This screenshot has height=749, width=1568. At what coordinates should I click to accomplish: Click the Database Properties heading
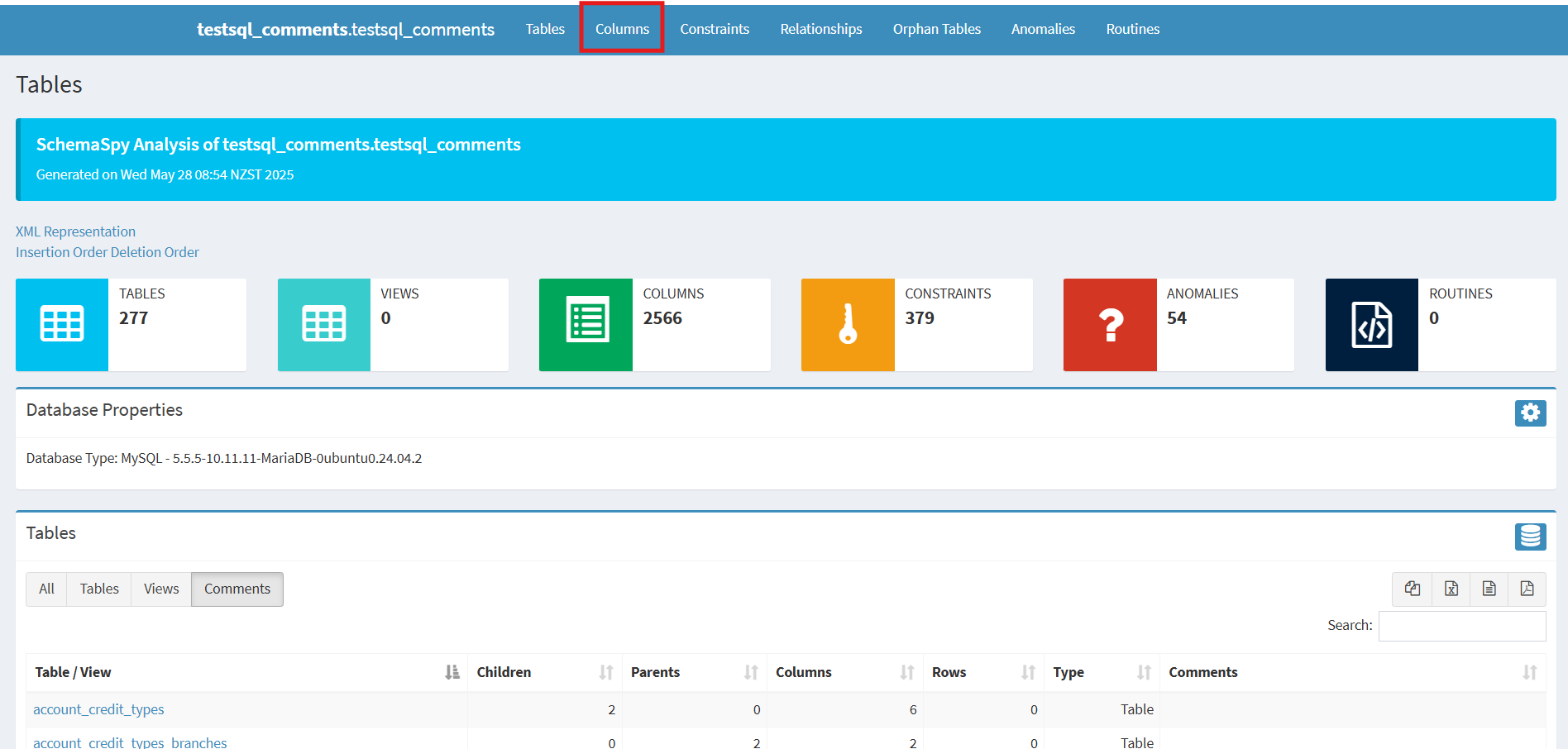coord(104,410)
